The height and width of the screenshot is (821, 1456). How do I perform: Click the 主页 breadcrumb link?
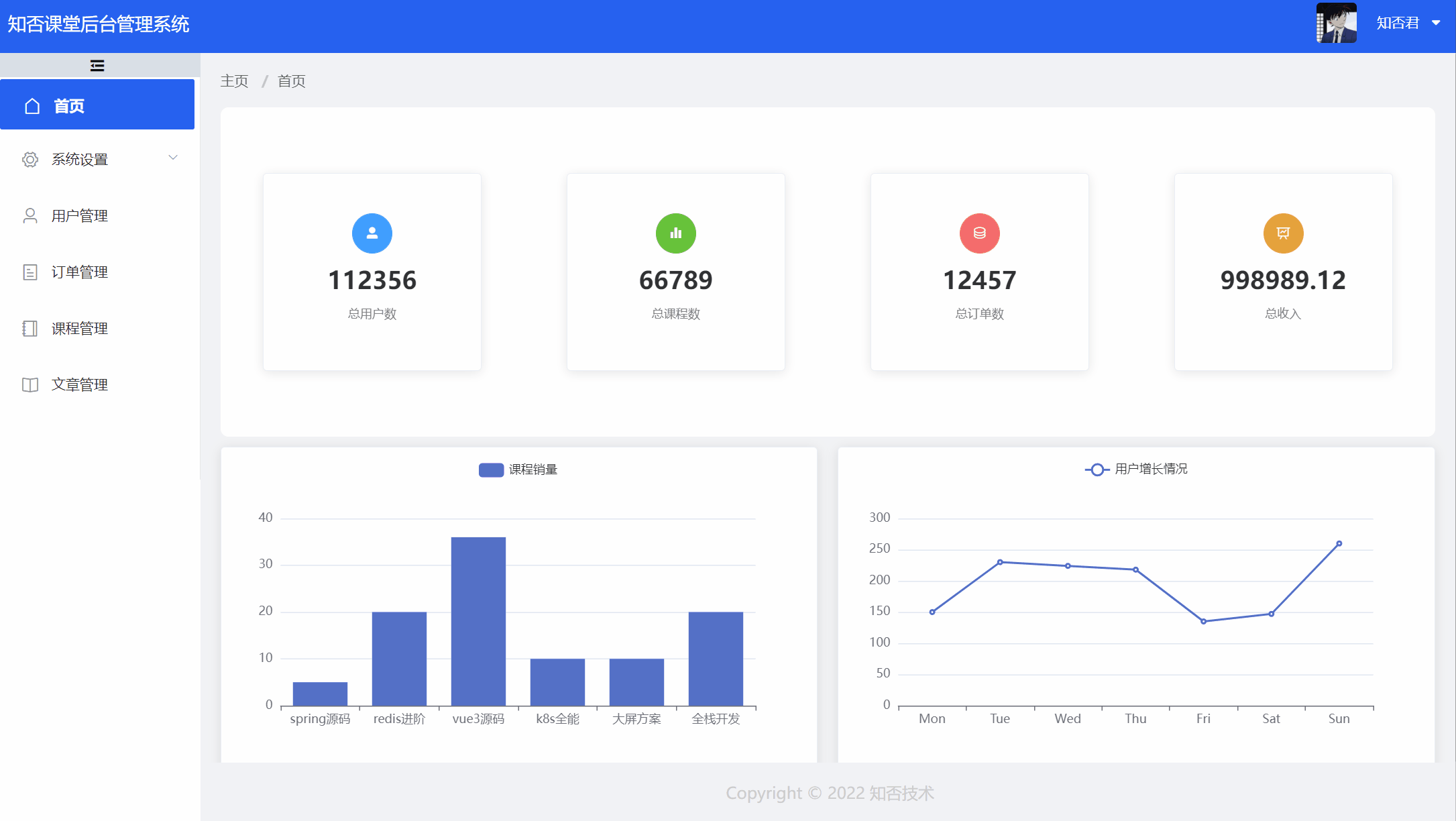click(x=234, y=81)
